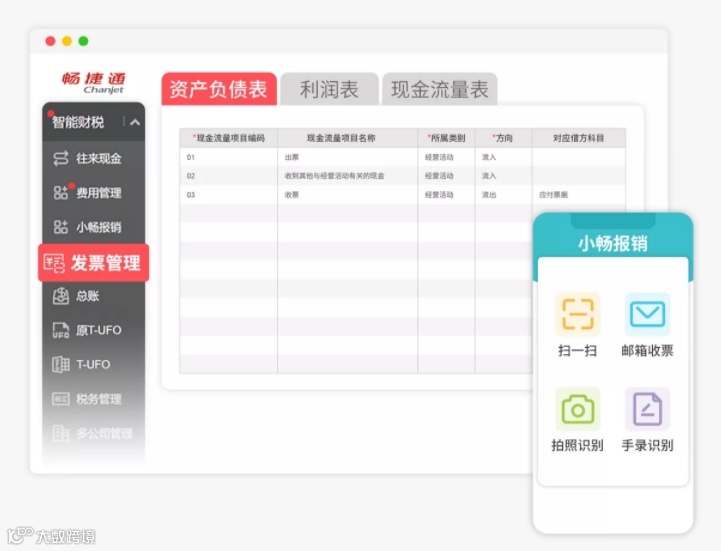Select 总账 menu label
The height and width of the screenshot is (551, 721).
click(x=88, y=296)
